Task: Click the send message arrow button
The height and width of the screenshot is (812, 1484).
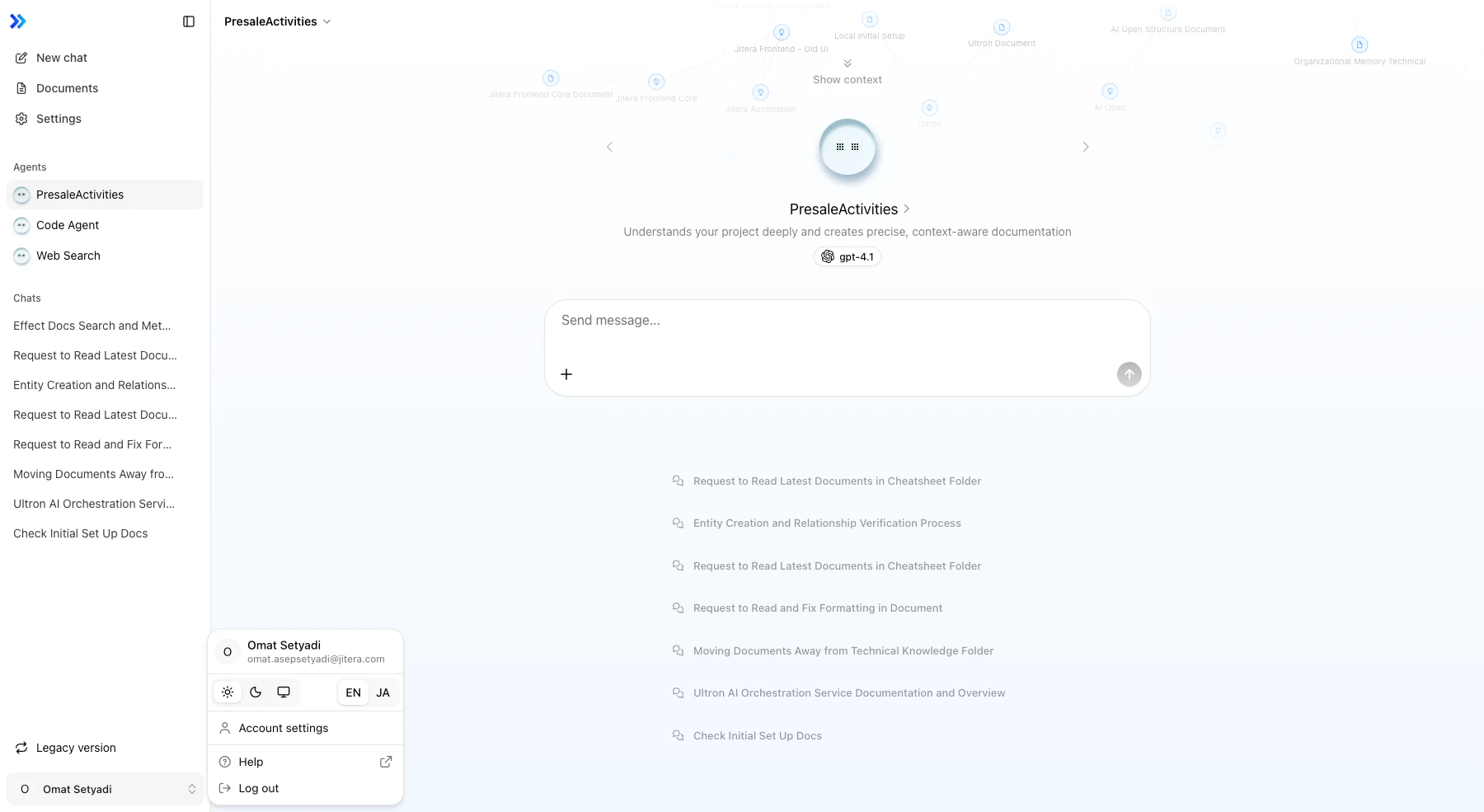Action: (1129, 374)
